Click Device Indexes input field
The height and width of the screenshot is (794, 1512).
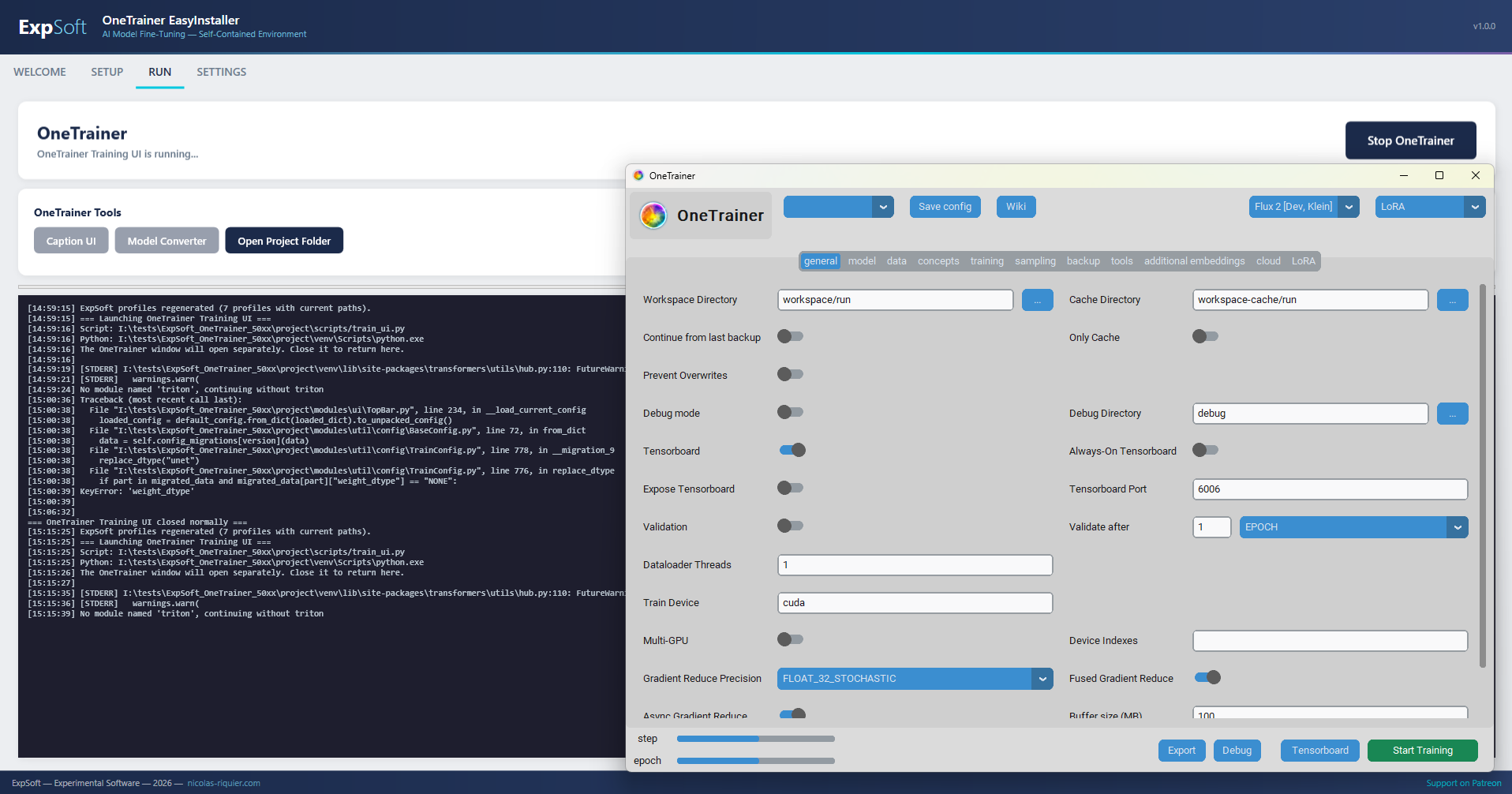tap(1330, 641)
